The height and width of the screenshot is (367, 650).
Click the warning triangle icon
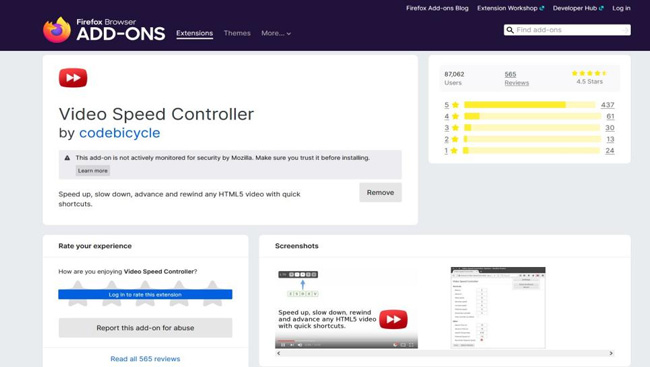[67, 158]
